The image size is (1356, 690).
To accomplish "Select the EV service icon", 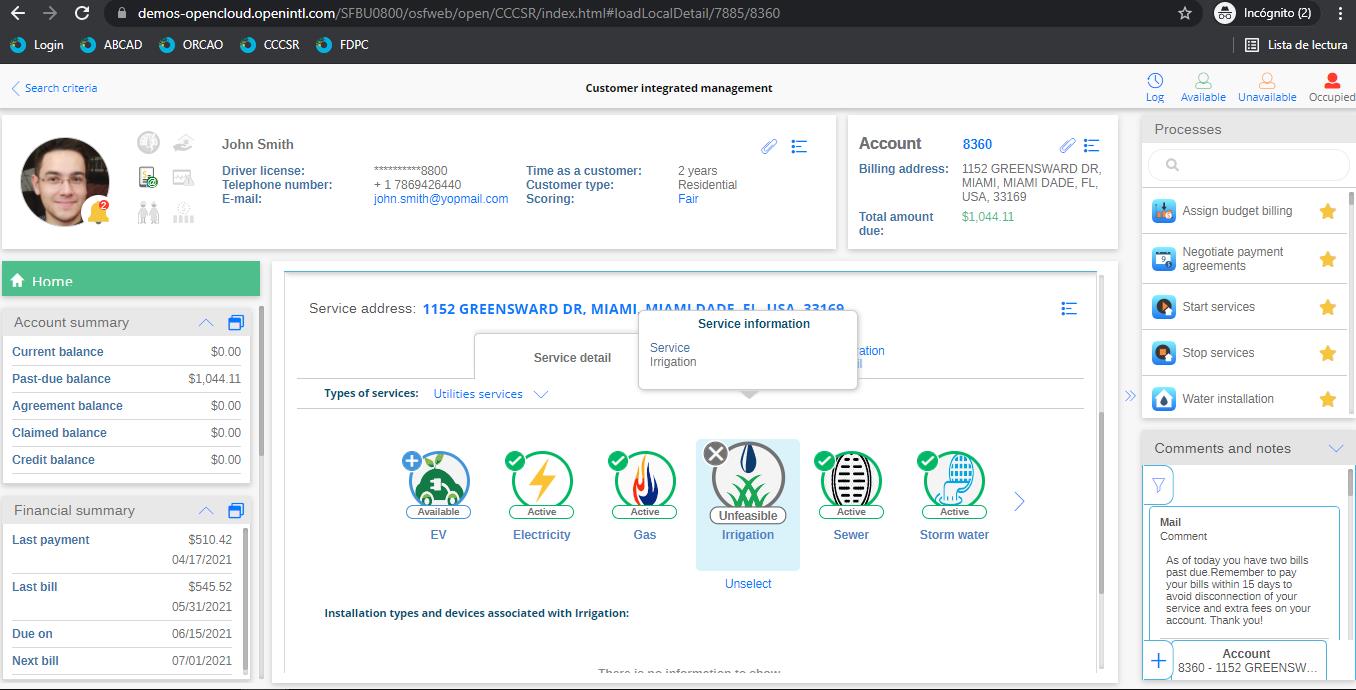I will pyautogui.click(x=439, y=482).
